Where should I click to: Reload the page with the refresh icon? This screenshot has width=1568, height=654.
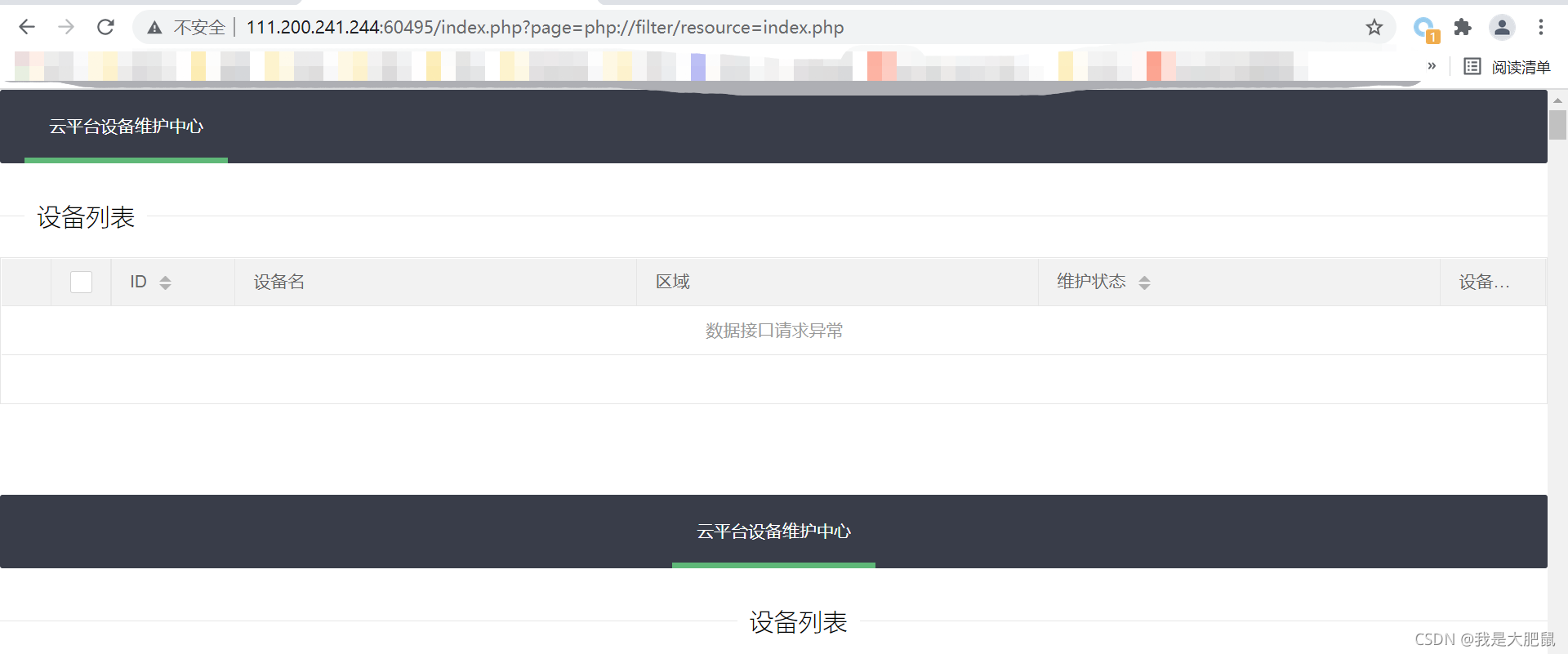point(105,27)
